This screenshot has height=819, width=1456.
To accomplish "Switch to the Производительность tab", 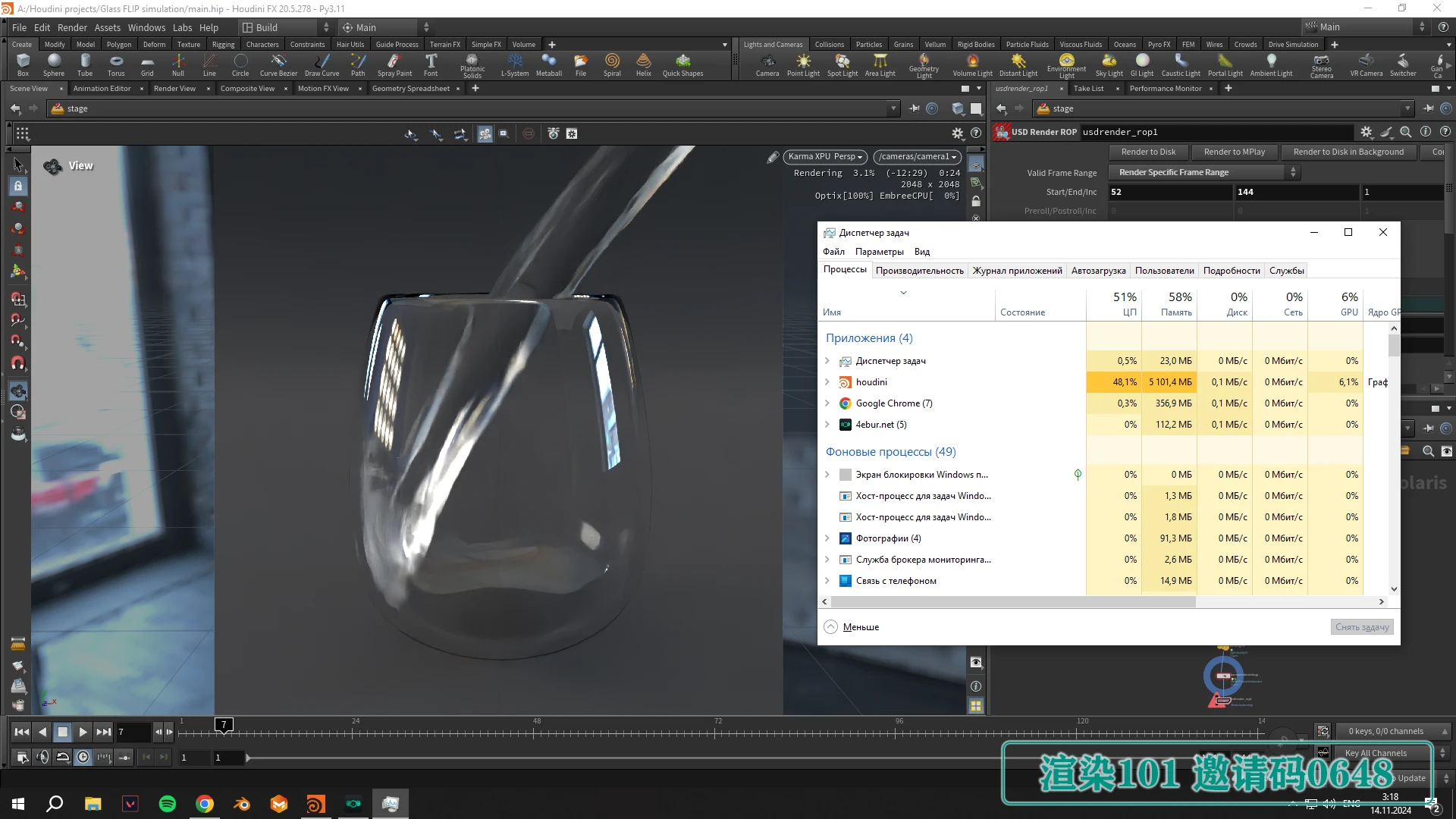I will tap(919, 271).
